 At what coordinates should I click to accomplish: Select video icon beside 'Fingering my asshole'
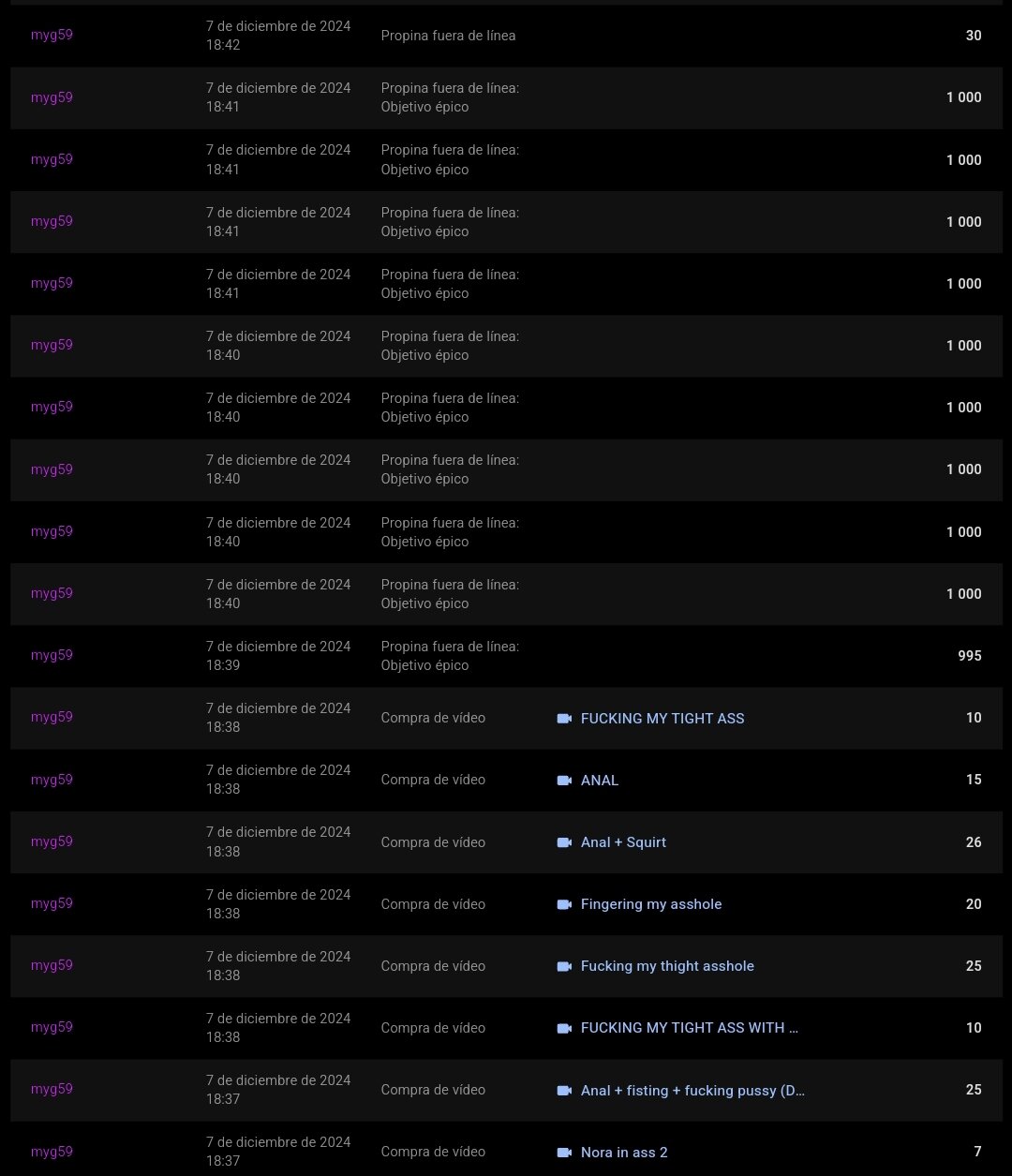pyautogui.click(x=564, y=904)
